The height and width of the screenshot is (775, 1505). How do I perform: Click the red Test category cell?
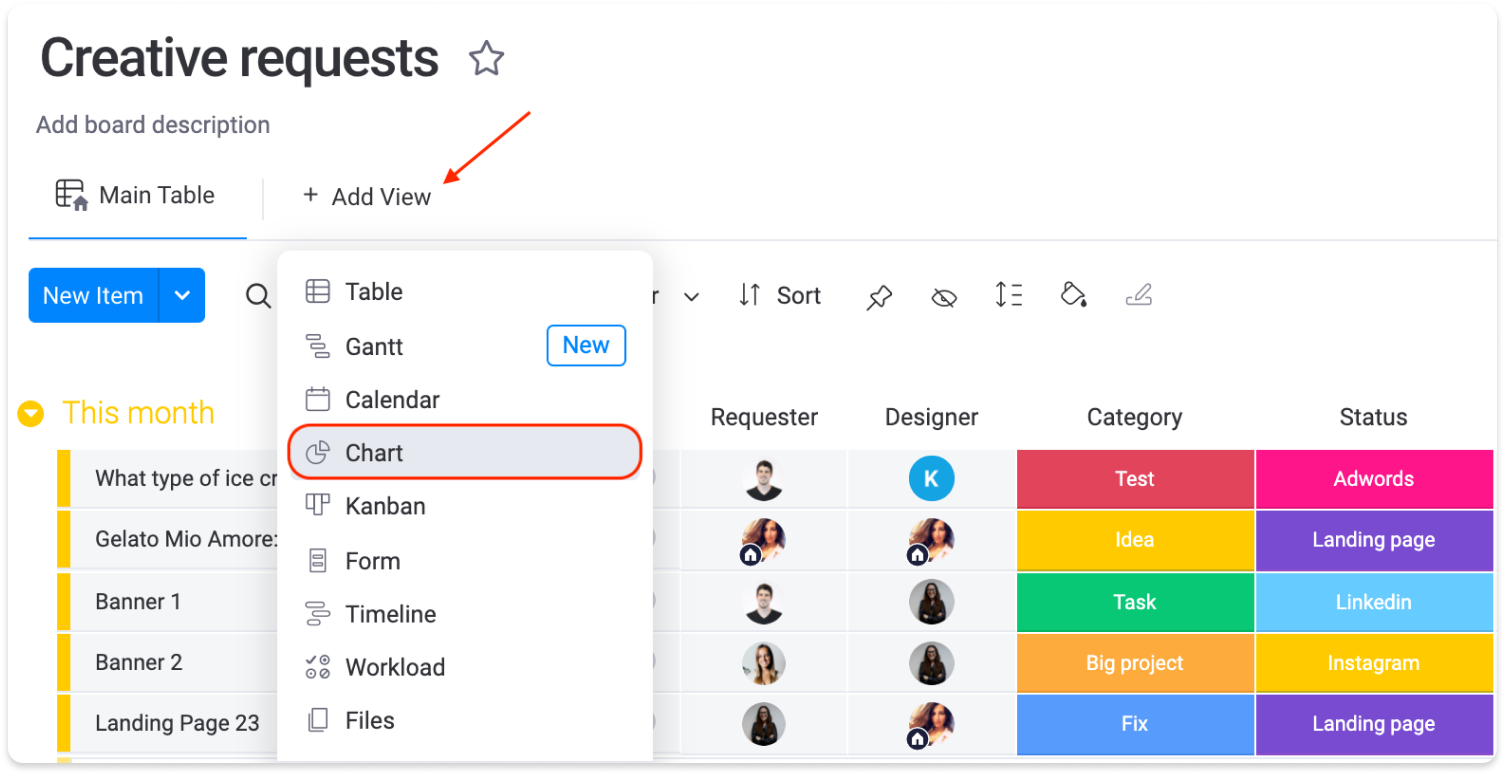[x=1135, y=479]
